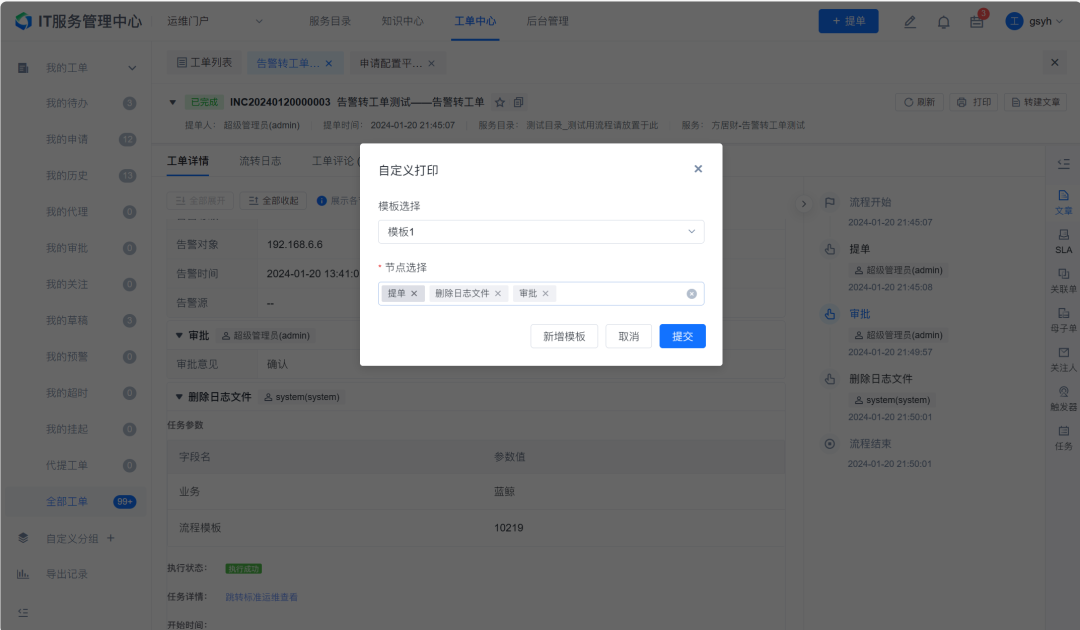Image resolution: width=1080 pixels, height=630 pixels.
Task: Click the 取消 button
Action: tap(628, 336)
